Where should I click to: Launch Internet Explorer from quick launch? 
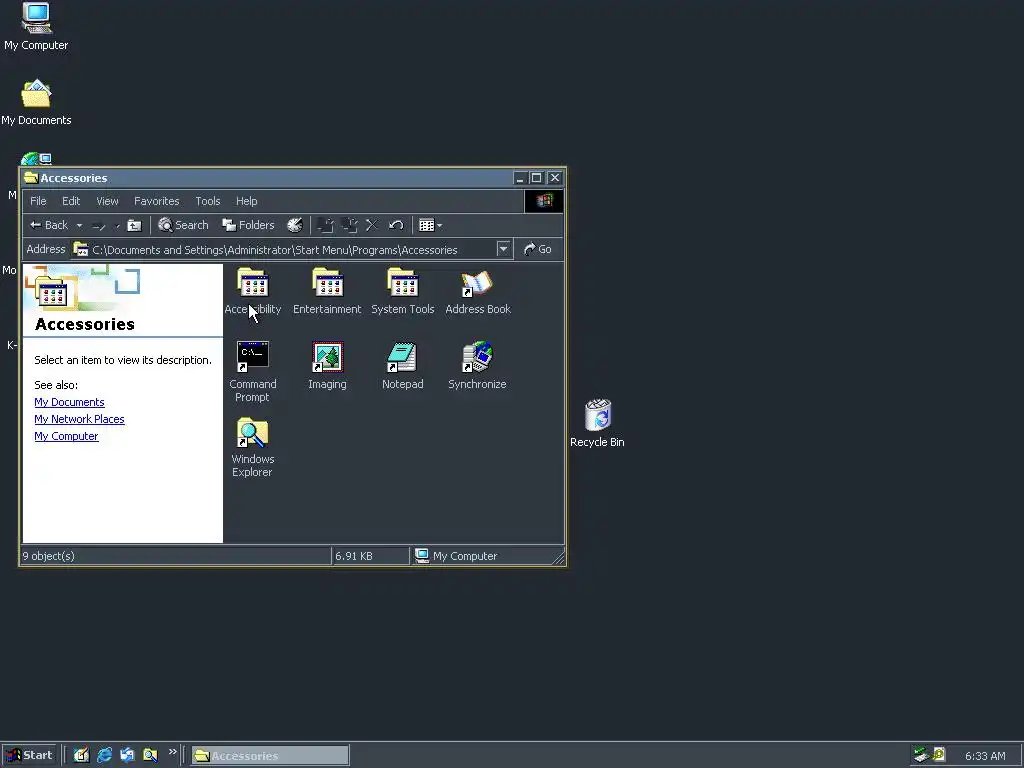coord(104,755)
